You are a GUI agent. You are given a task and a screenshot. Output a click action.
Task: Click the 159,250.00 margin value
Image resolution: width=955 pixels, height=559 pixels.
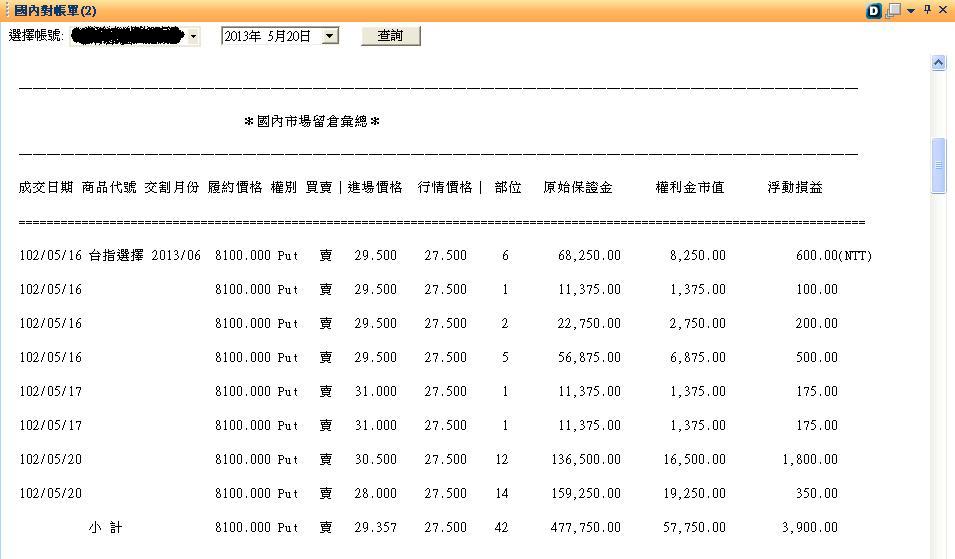(586, 494)
